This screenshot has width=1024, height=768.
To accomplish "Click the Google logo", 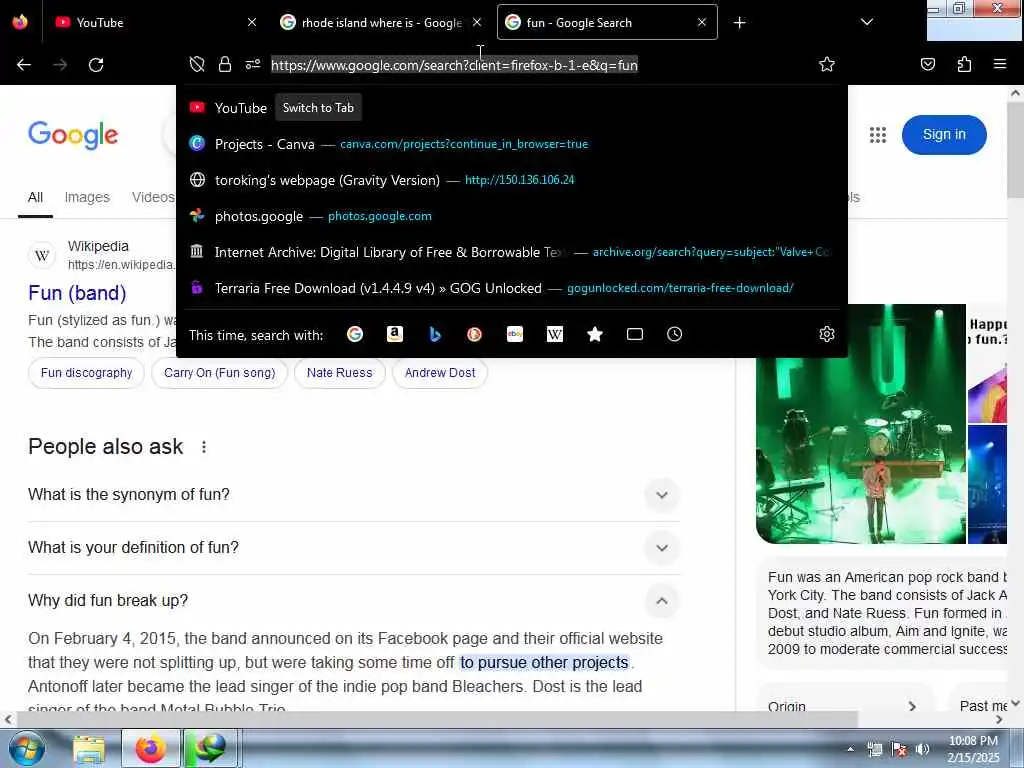I will tap(73, 135).
